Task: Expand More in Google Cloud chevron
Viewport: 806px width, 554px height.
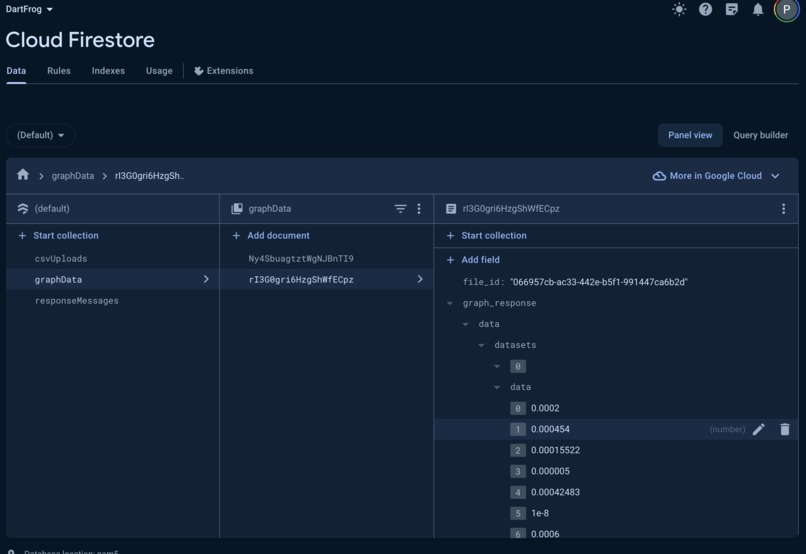Action: tap(775, 176)
